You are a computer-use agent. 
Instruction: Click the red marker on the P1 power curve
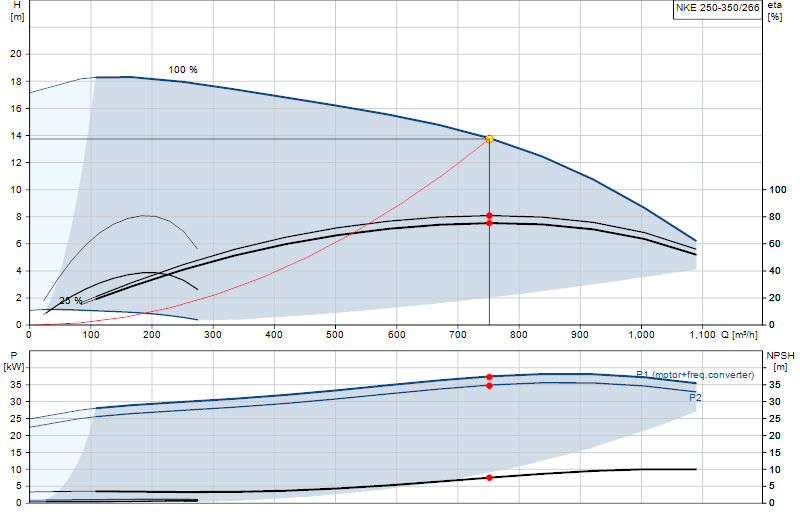click(x=489, y=377)
